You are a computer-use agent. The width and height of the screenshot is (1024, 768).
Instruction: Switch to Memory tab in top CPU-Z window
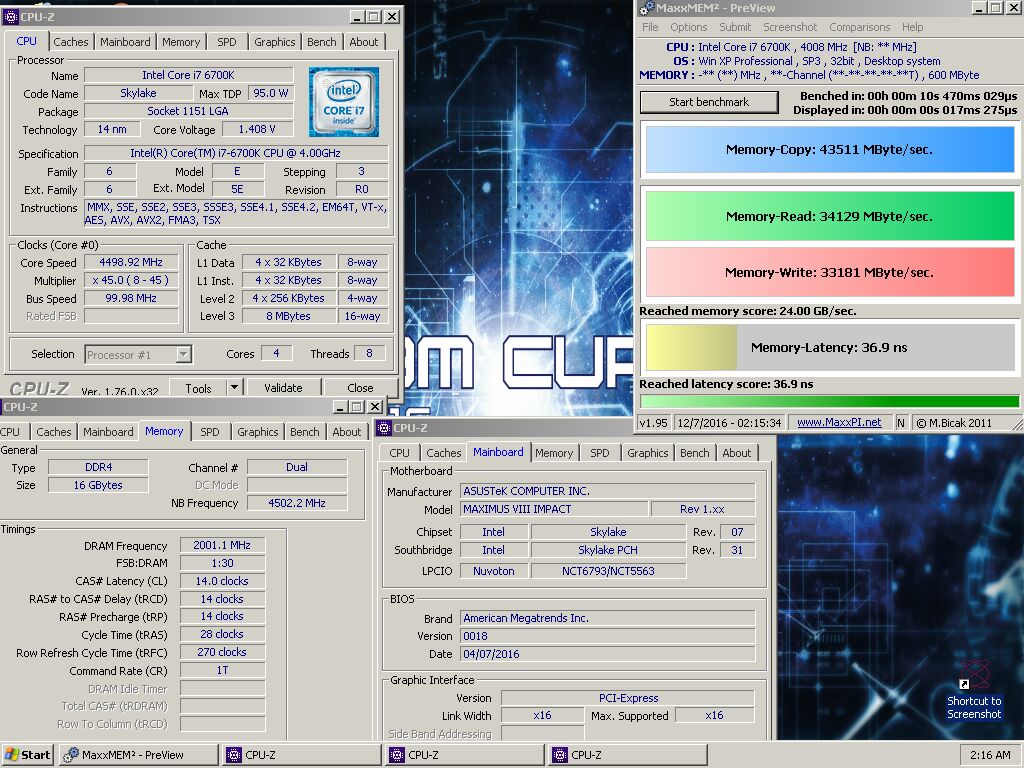point(181,42)
